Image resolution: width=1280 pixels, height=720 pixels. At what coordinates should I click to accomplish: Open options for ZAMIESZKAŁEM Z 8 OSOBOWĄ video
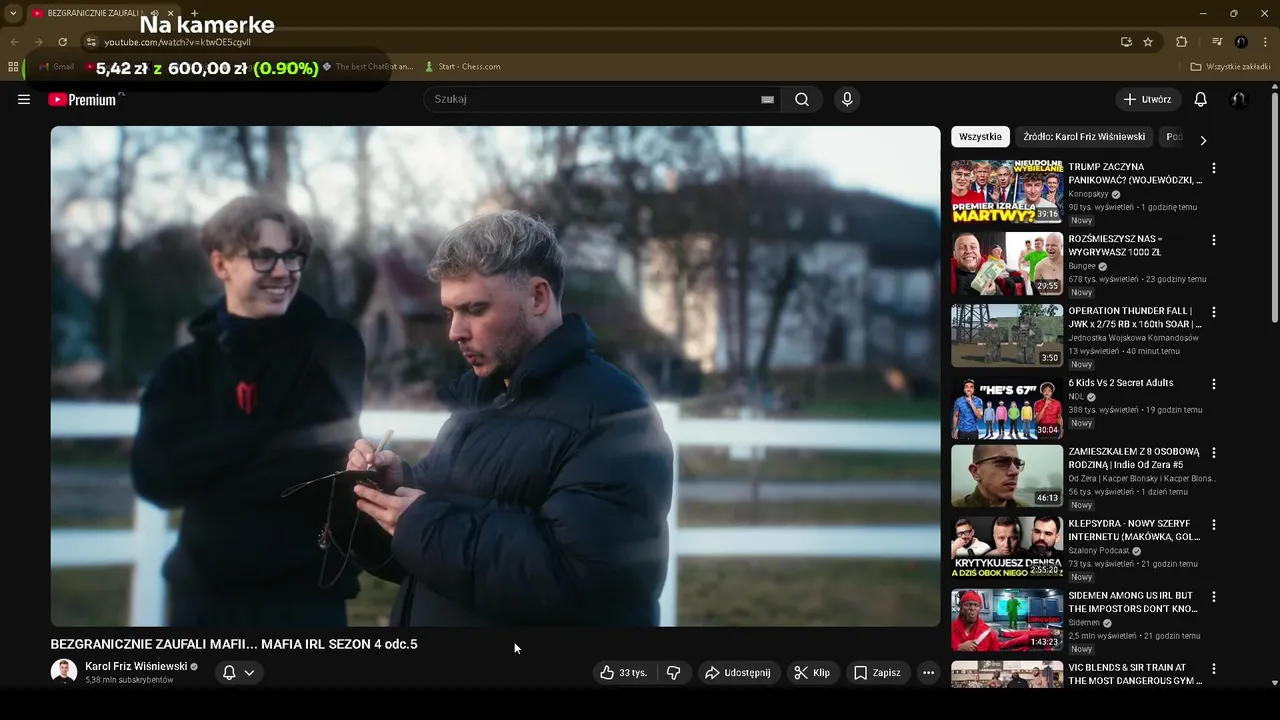click(1214, 452)
